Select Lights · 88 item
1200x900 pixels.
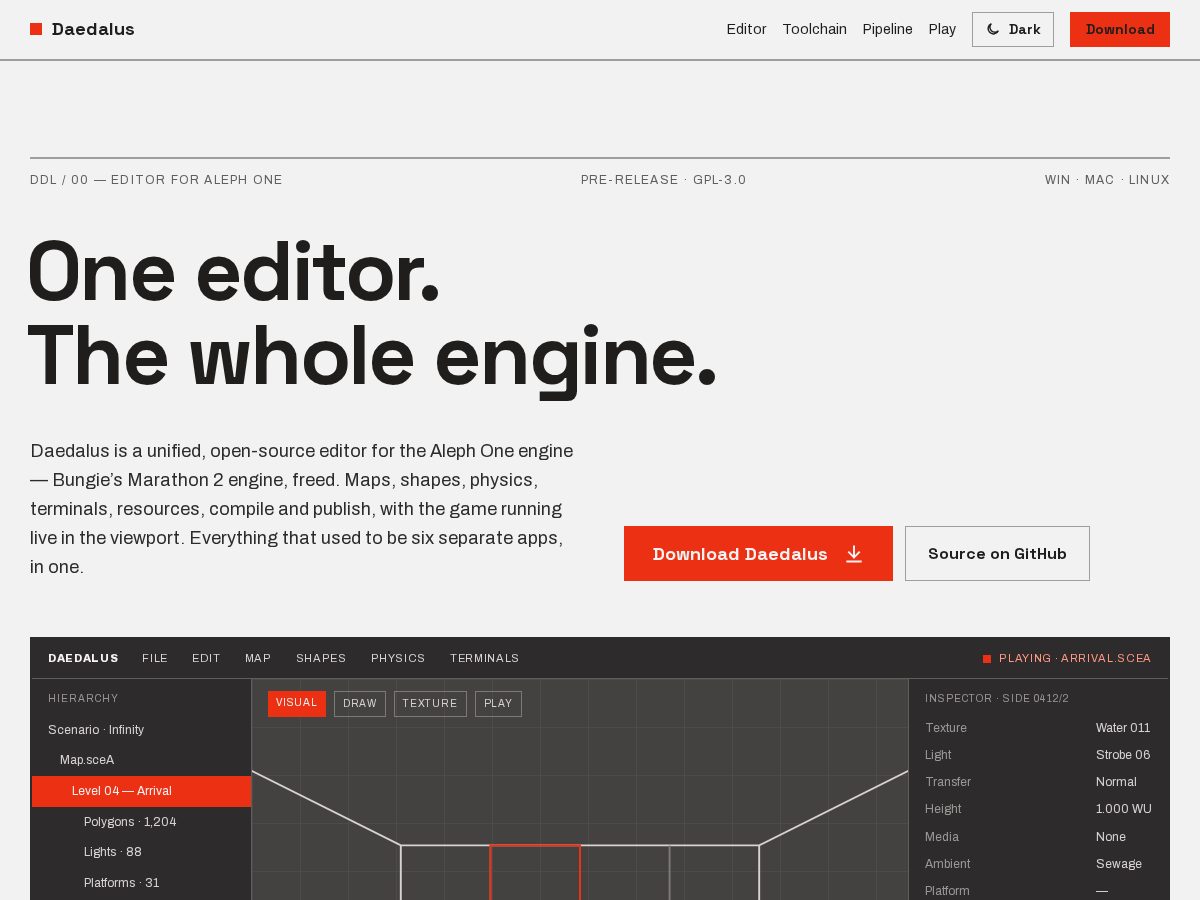click(141, 852)
